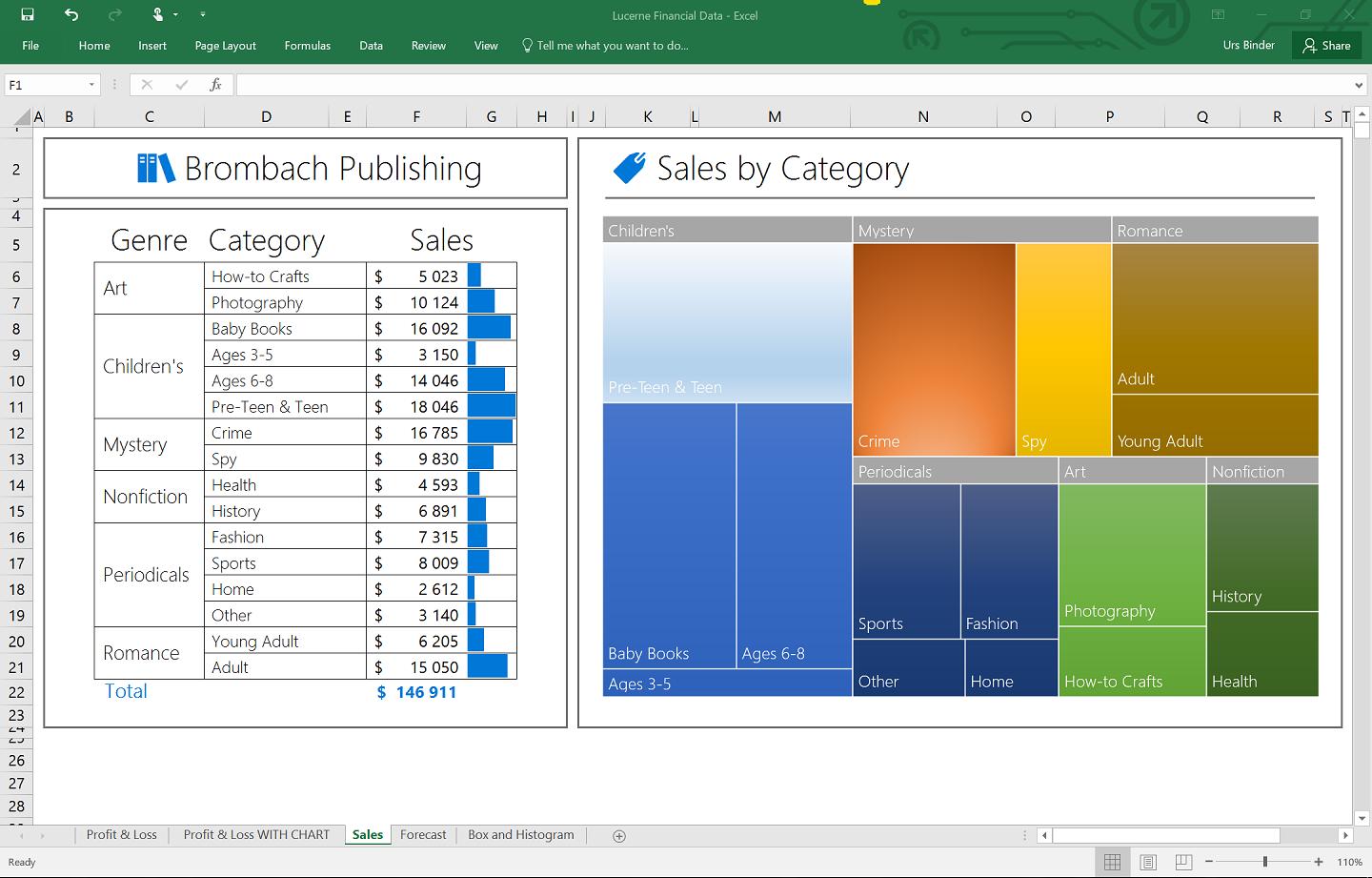Click the previous sheet navigation arrow
1372x878 pixels.
22,836
